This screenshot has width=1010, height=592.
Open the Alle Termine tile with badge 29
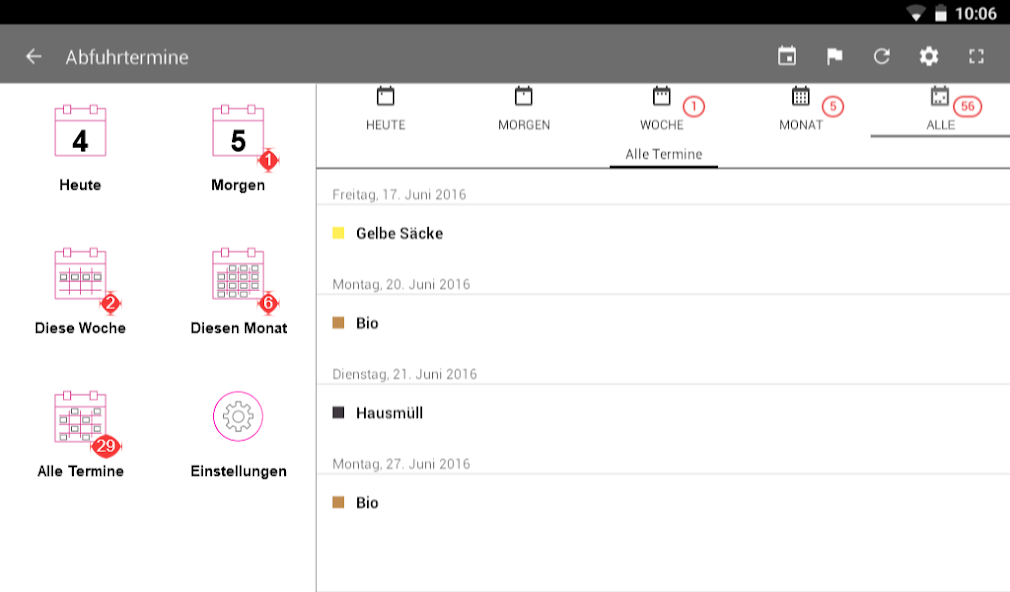click(80, 434)
